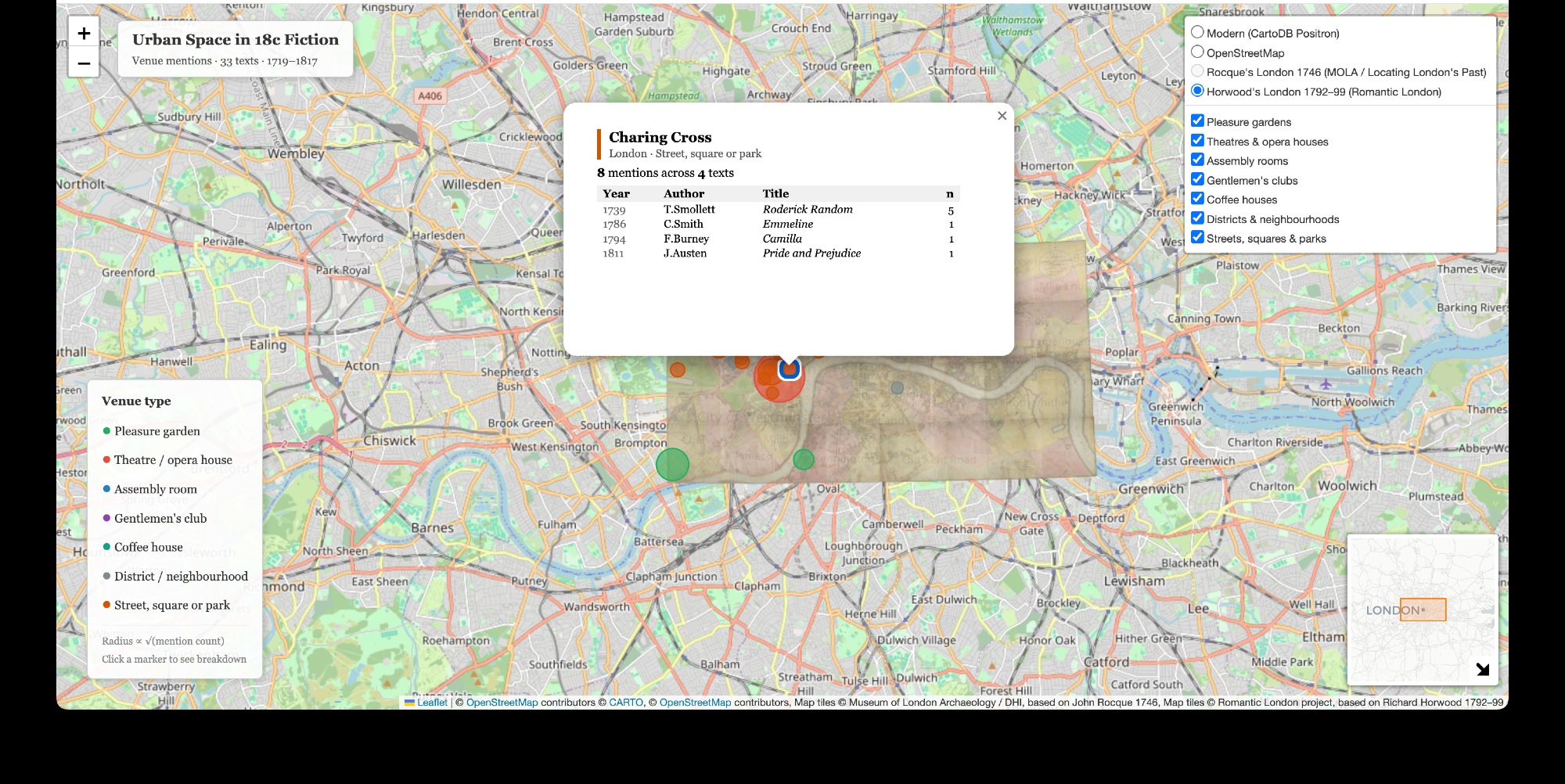Disable the Coffee houses overlay
1565x784 pixels.
click(1197, 199)
